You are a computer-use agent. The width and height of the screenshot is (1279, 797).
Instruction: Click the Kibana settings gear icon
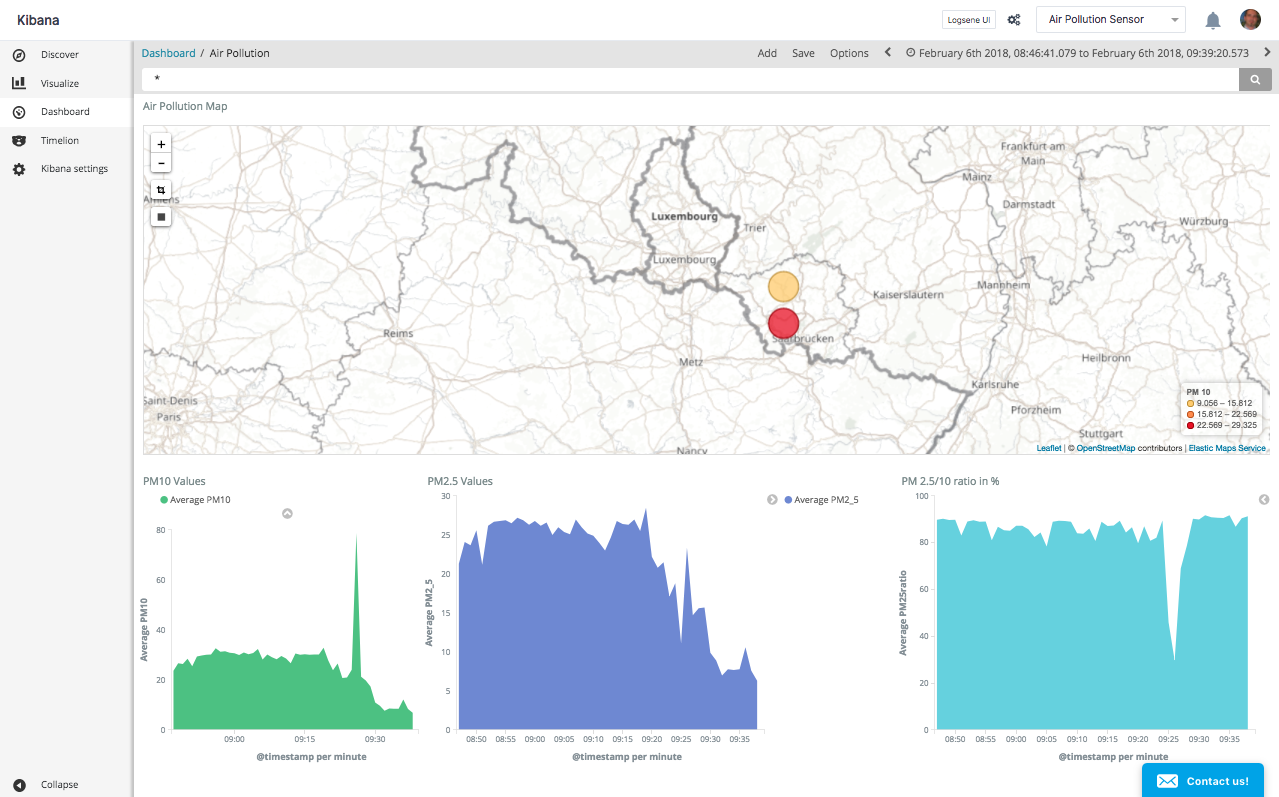[19, 170]
